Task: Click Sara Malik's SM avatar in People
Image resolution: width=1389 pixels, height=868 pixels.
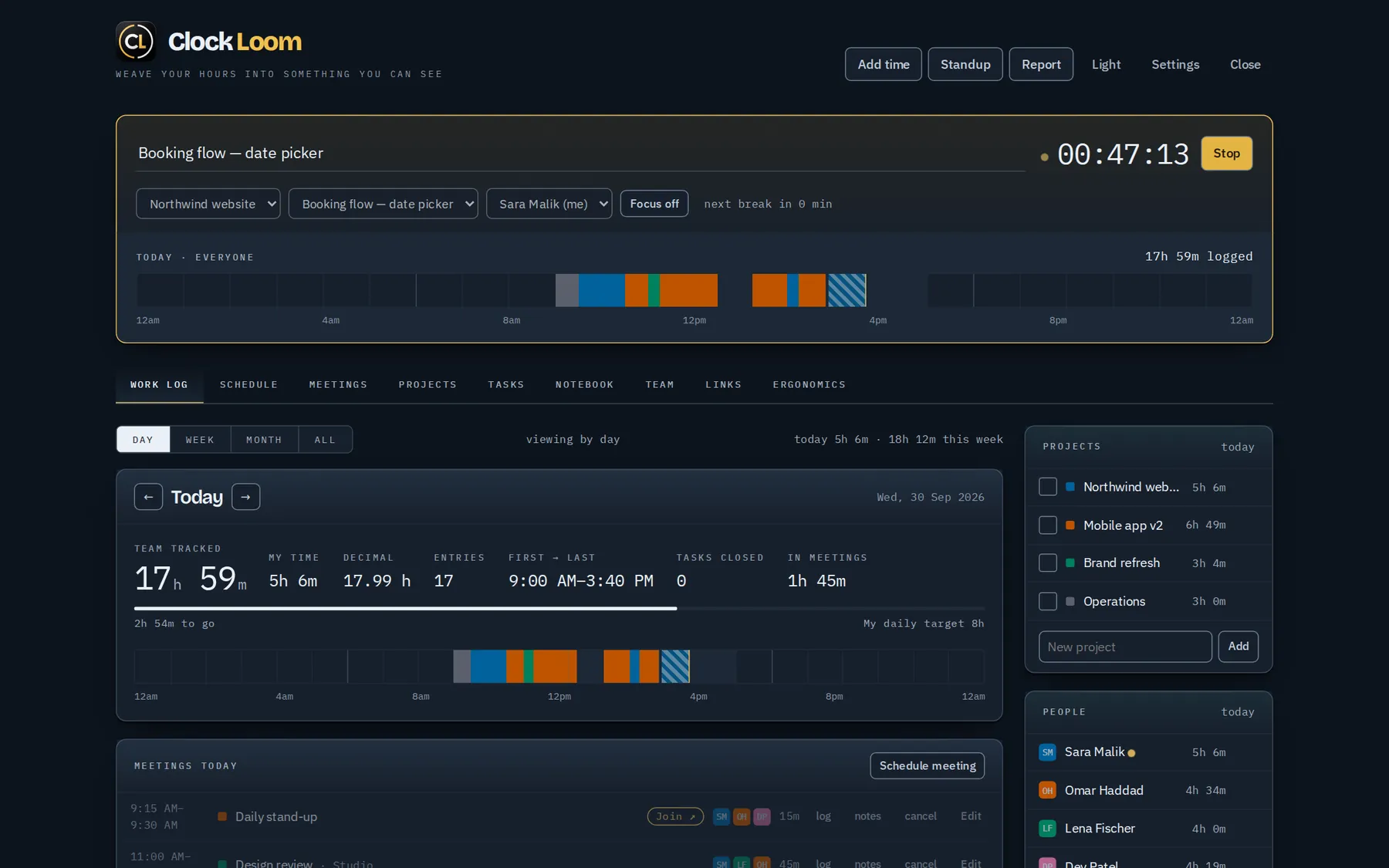Action: tap(1047, 752)
